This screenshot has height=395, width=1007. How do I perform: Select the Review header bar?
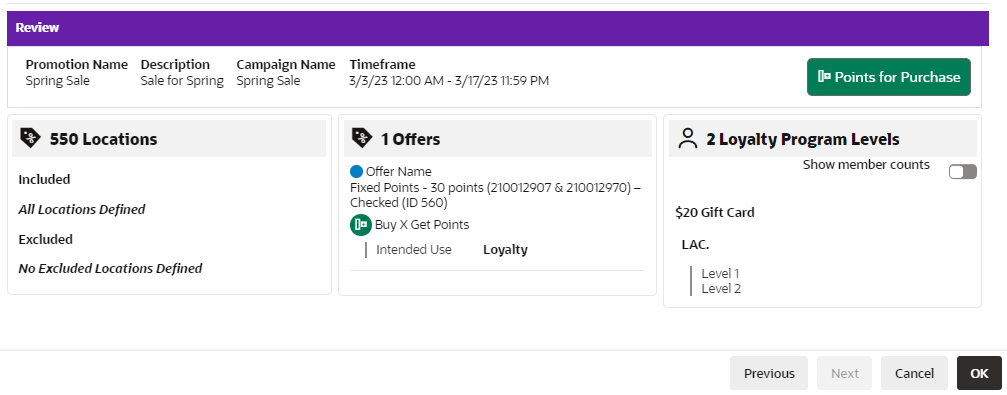click(498, 28)
